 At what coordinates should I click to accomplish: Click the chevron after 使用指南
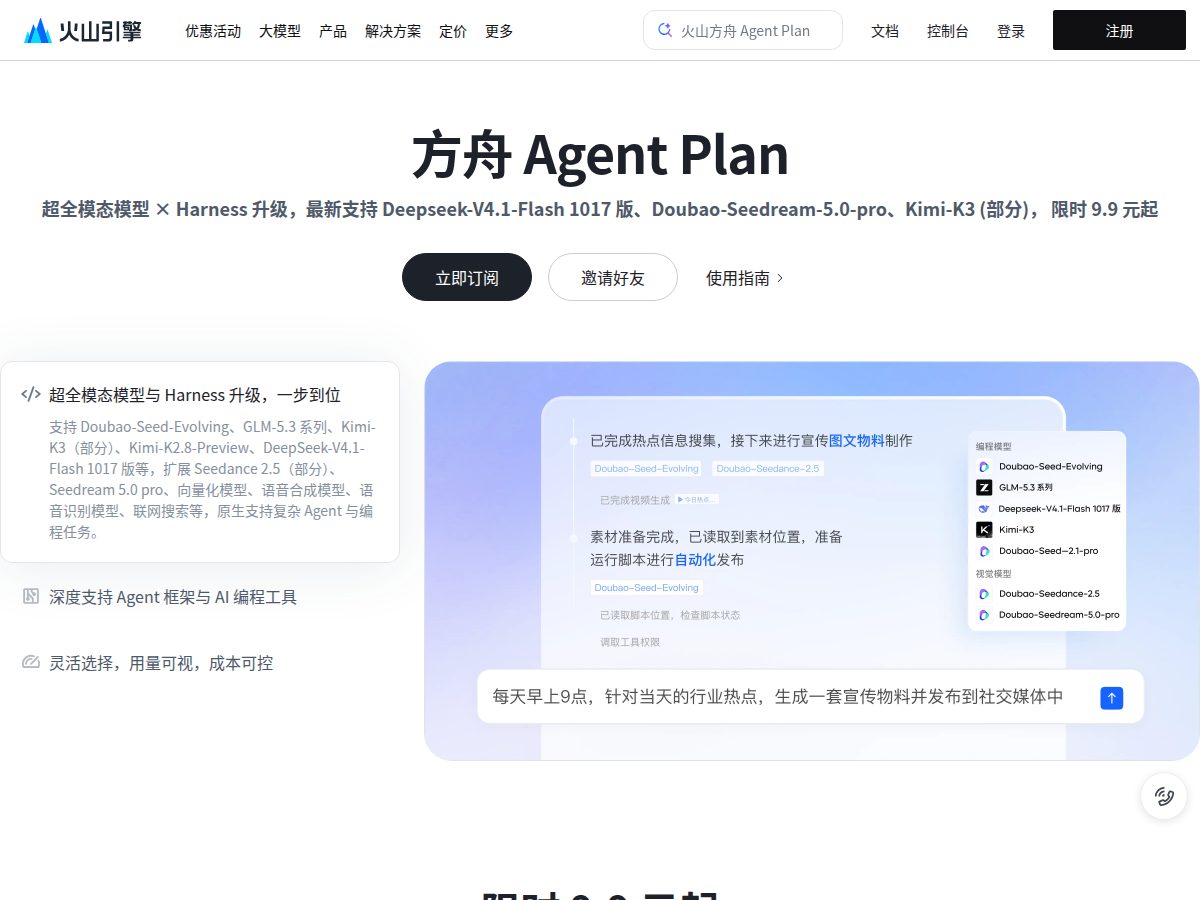pos(780,278)
